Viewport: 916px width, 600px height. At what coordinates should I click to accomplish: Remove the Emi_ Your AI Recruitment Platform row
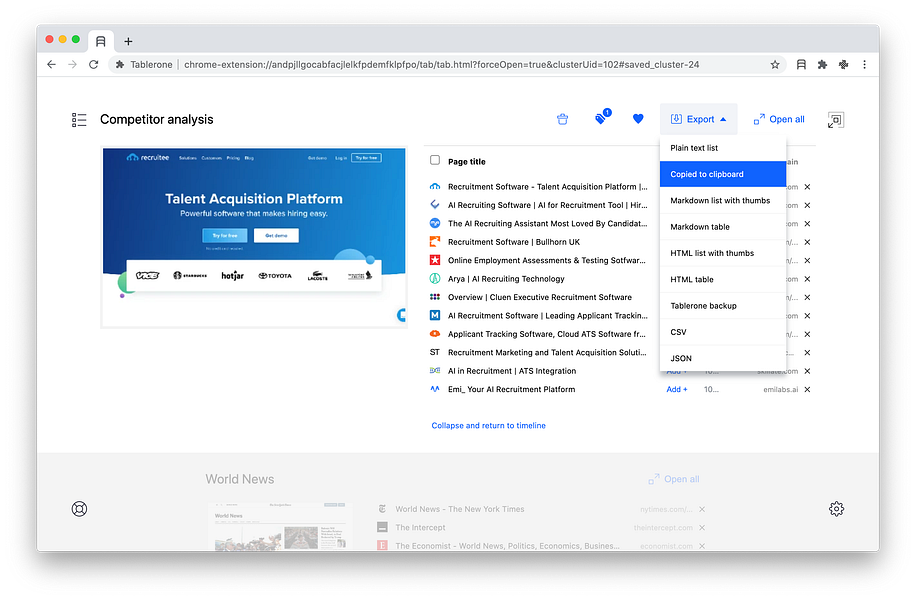coord(807,389)
